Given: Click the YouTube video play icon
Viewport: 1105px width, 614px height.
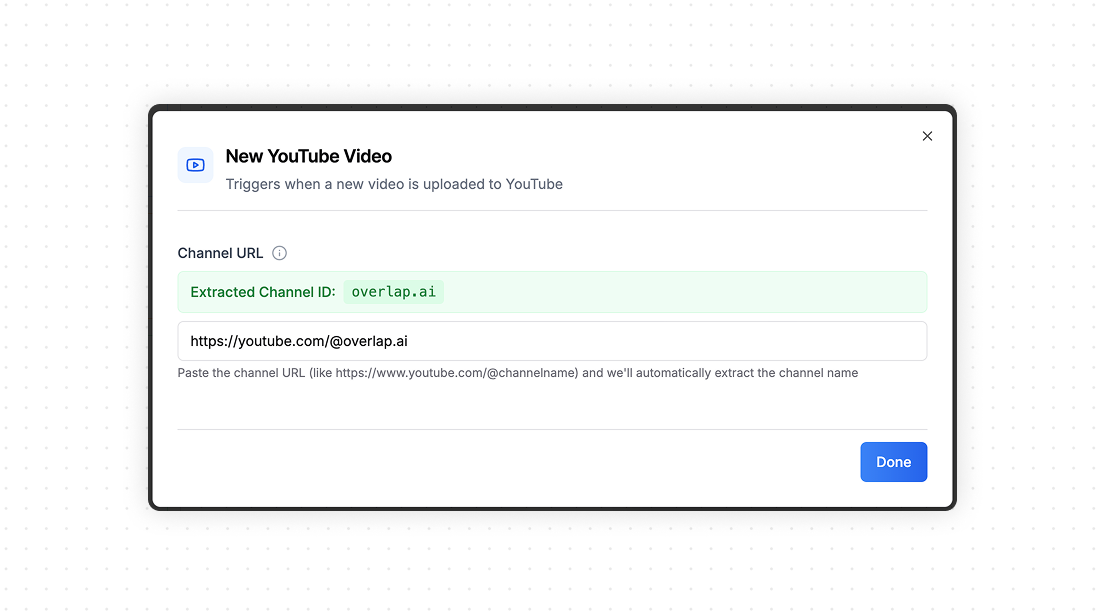Looking at the screenshot, I should (195, 165).
